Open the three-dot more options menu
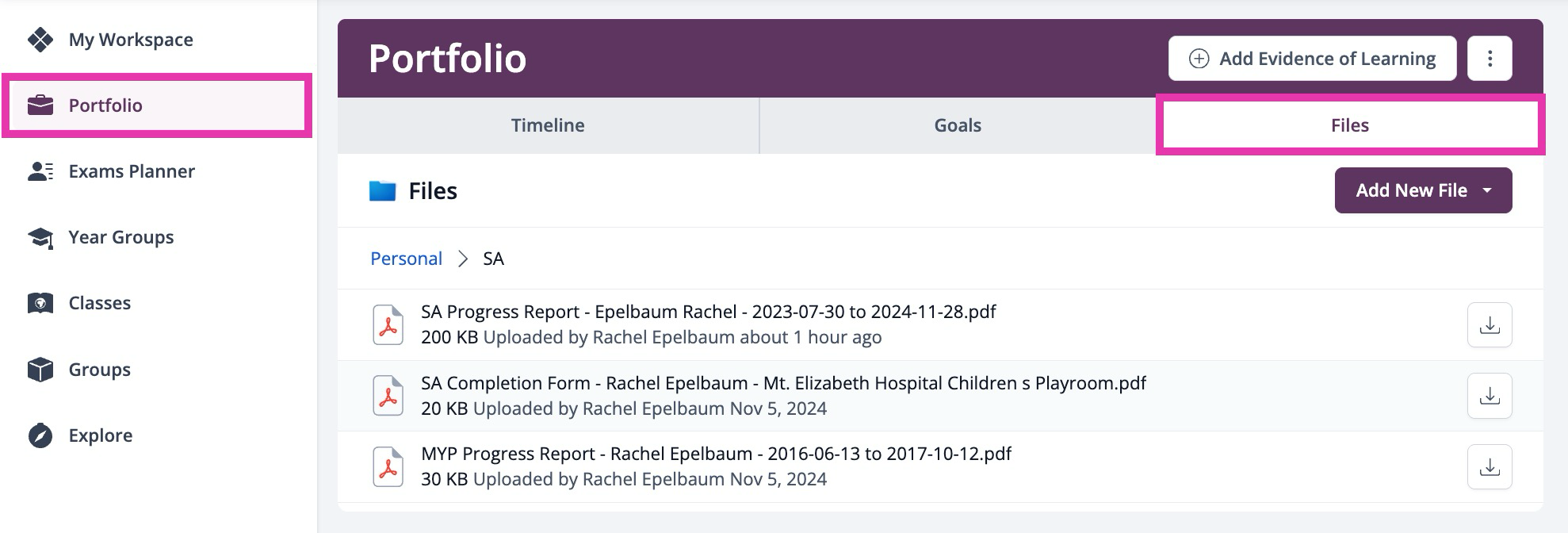 click(x=1490, y=59)
